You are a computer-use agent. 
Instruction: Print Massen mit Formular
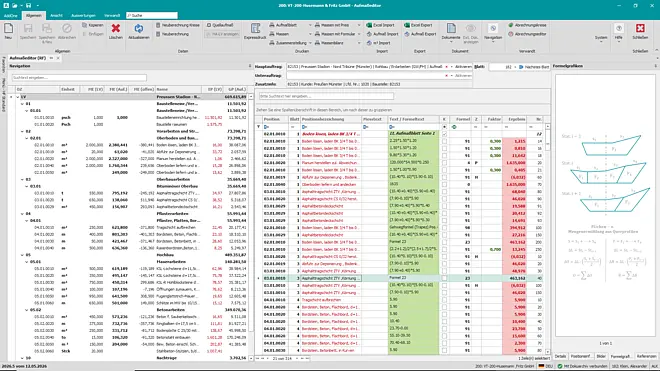335,34
